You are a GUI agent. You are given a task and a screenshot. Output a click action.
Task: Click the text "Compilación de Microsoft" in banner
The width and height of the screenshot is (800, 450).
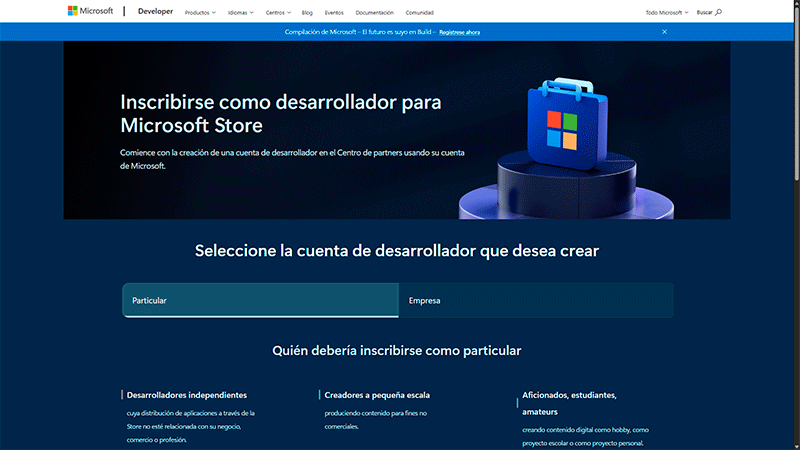[320, 32]
